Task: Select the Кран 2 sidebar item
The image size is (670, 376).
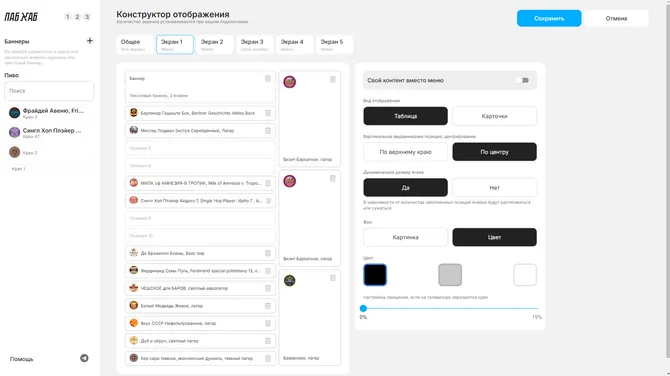Action: [49, 152]
